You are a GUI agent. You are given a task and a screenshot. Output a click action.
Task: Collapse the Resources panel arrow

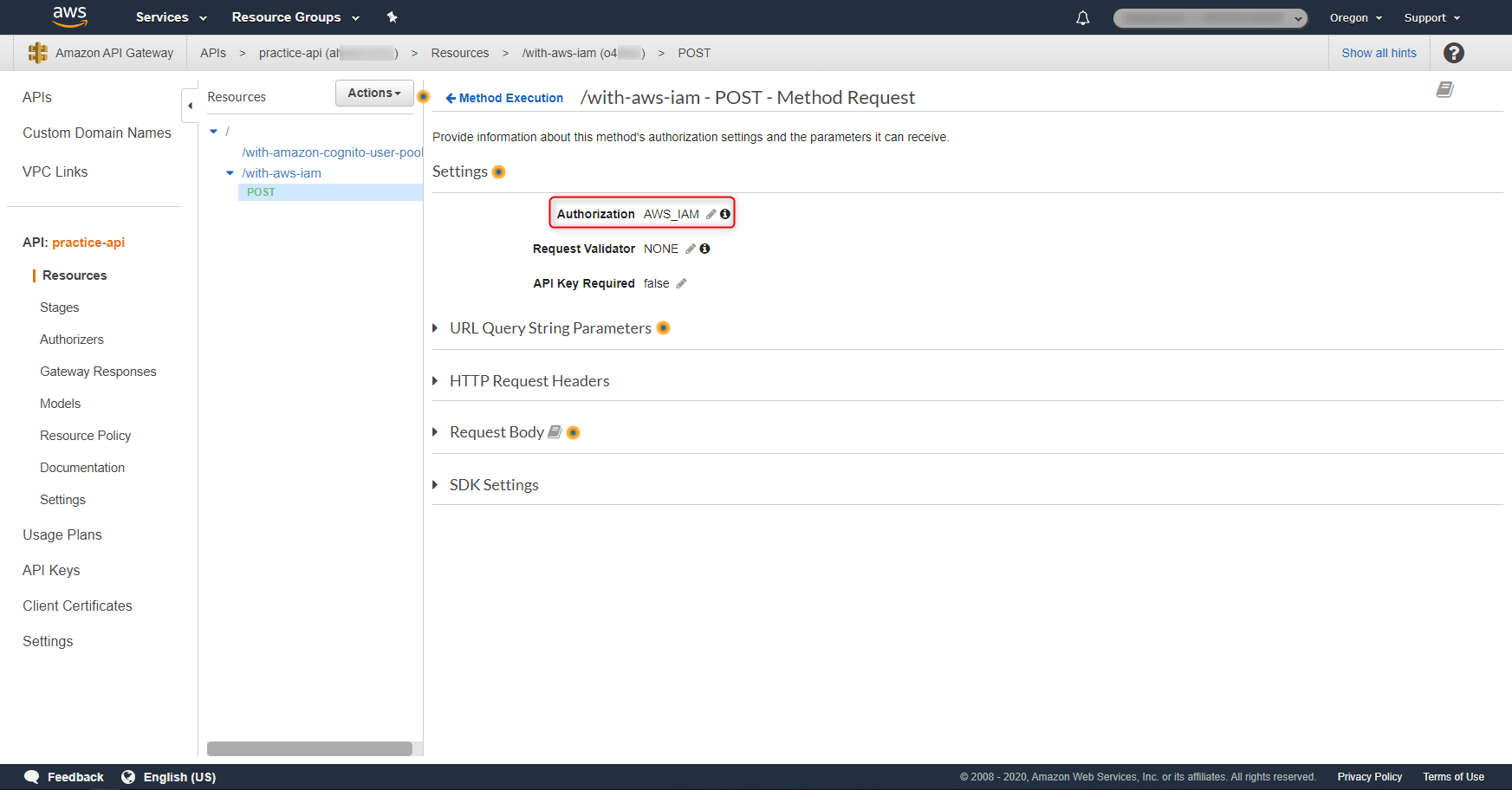pos(190,106)
